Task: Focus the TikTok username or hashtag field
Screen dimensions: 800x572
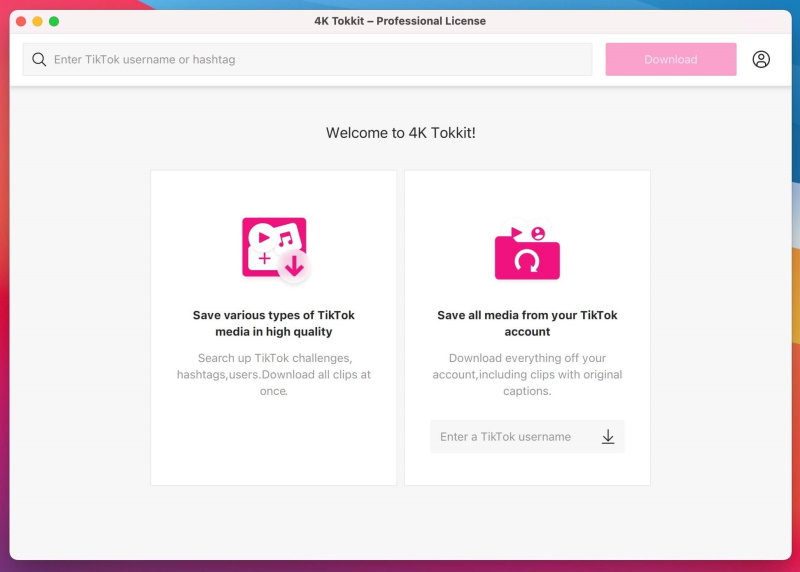Action: click(307, 60)
